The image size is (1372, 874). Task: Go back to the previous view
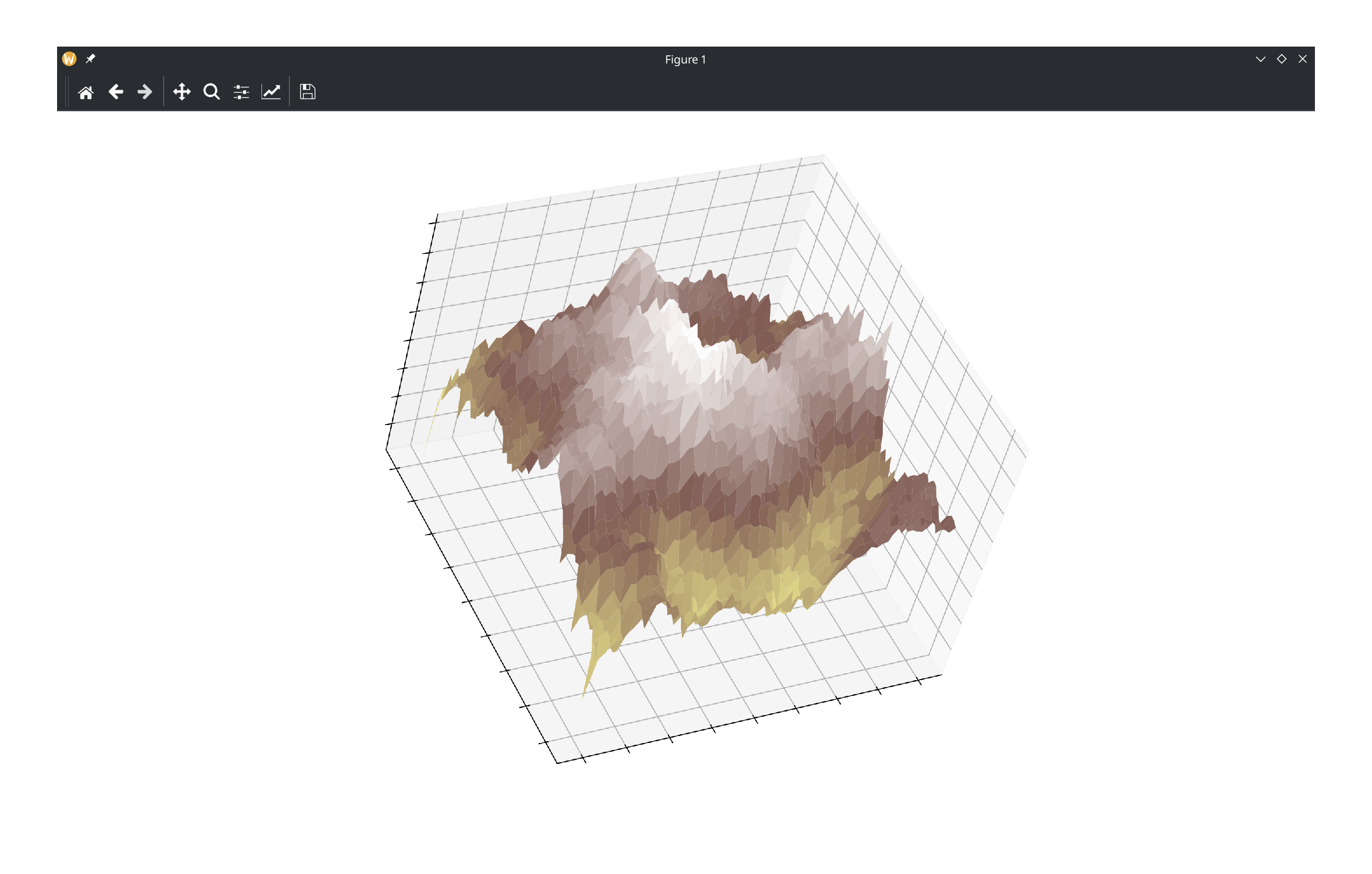[x=116, y=92]
